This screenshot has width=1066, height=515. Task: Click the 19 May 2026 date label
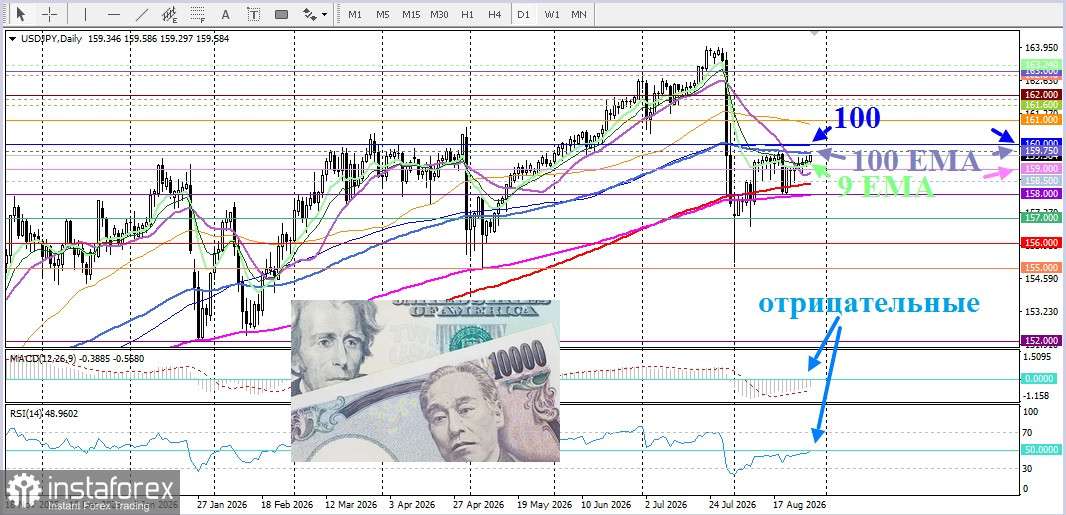click(x=543, y=505)
